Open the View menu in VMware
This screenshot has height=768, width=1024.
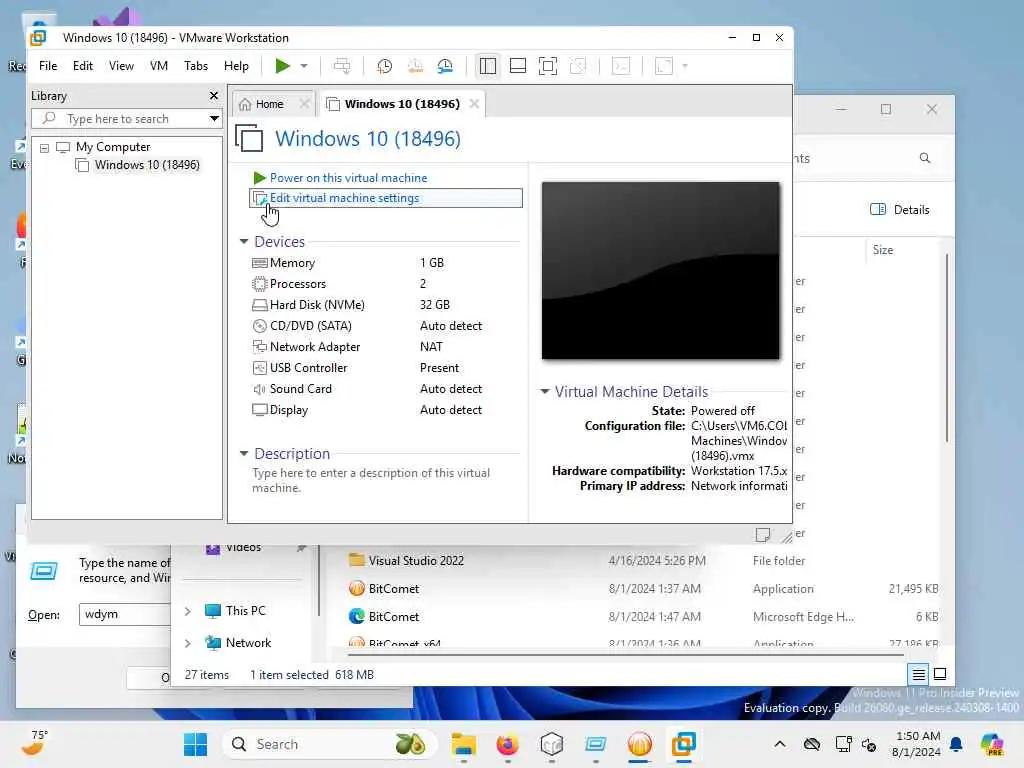tap(121, 66)
